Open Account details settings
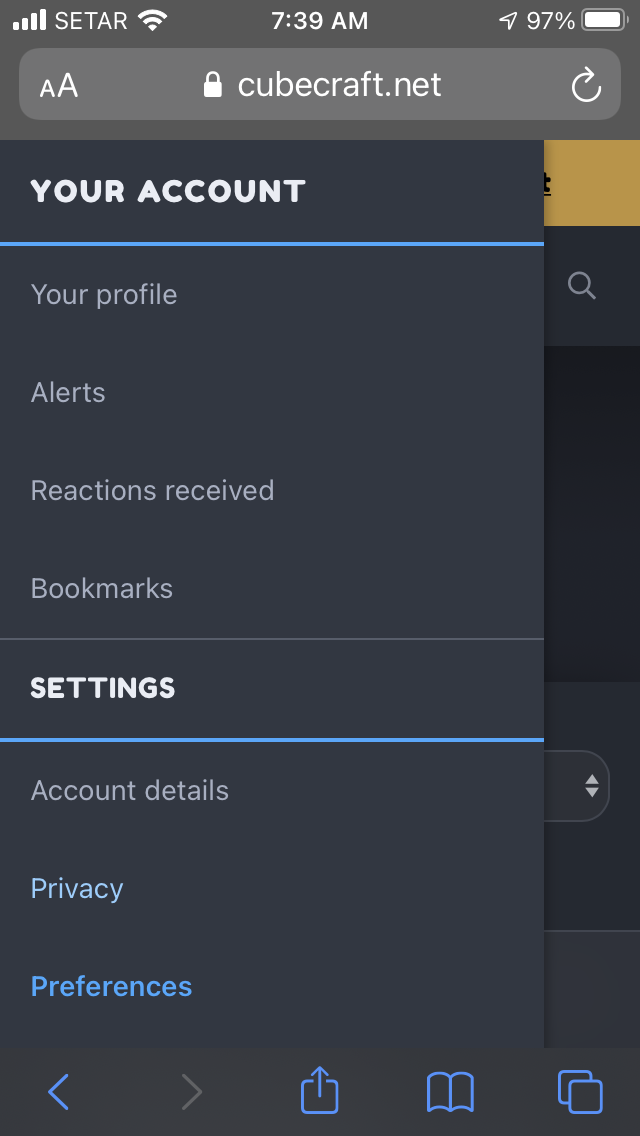 [130, 790]
